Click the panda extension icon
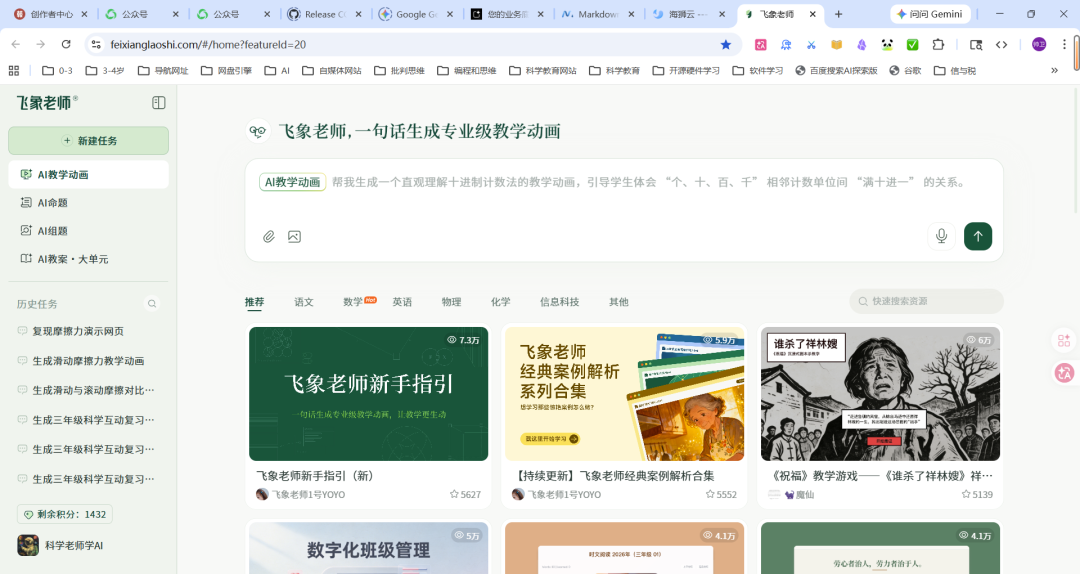This screenshot has width=1080, height=574. (x=887, y=44)
